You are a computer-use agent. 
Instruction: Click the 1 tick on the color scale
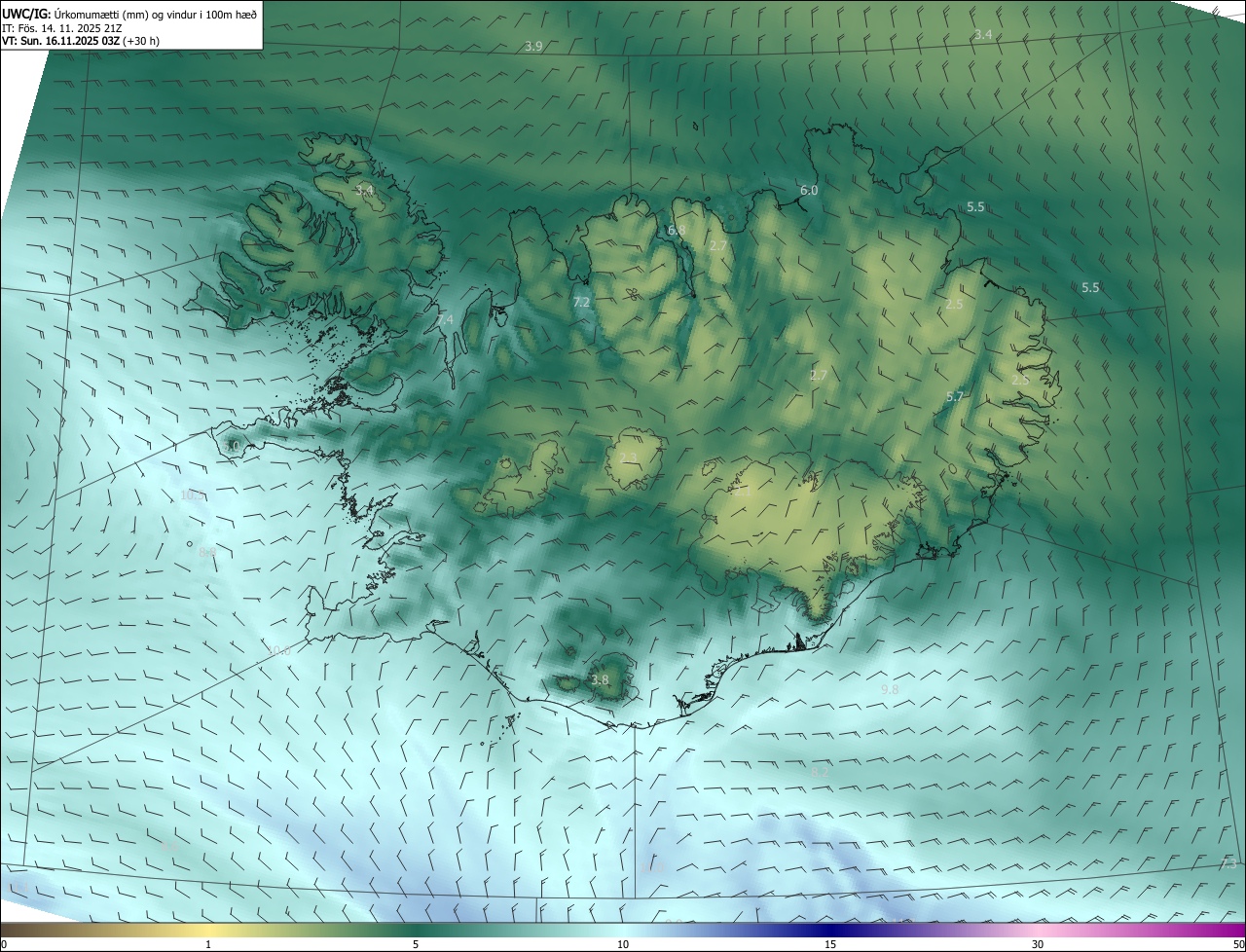coord(208,944)
